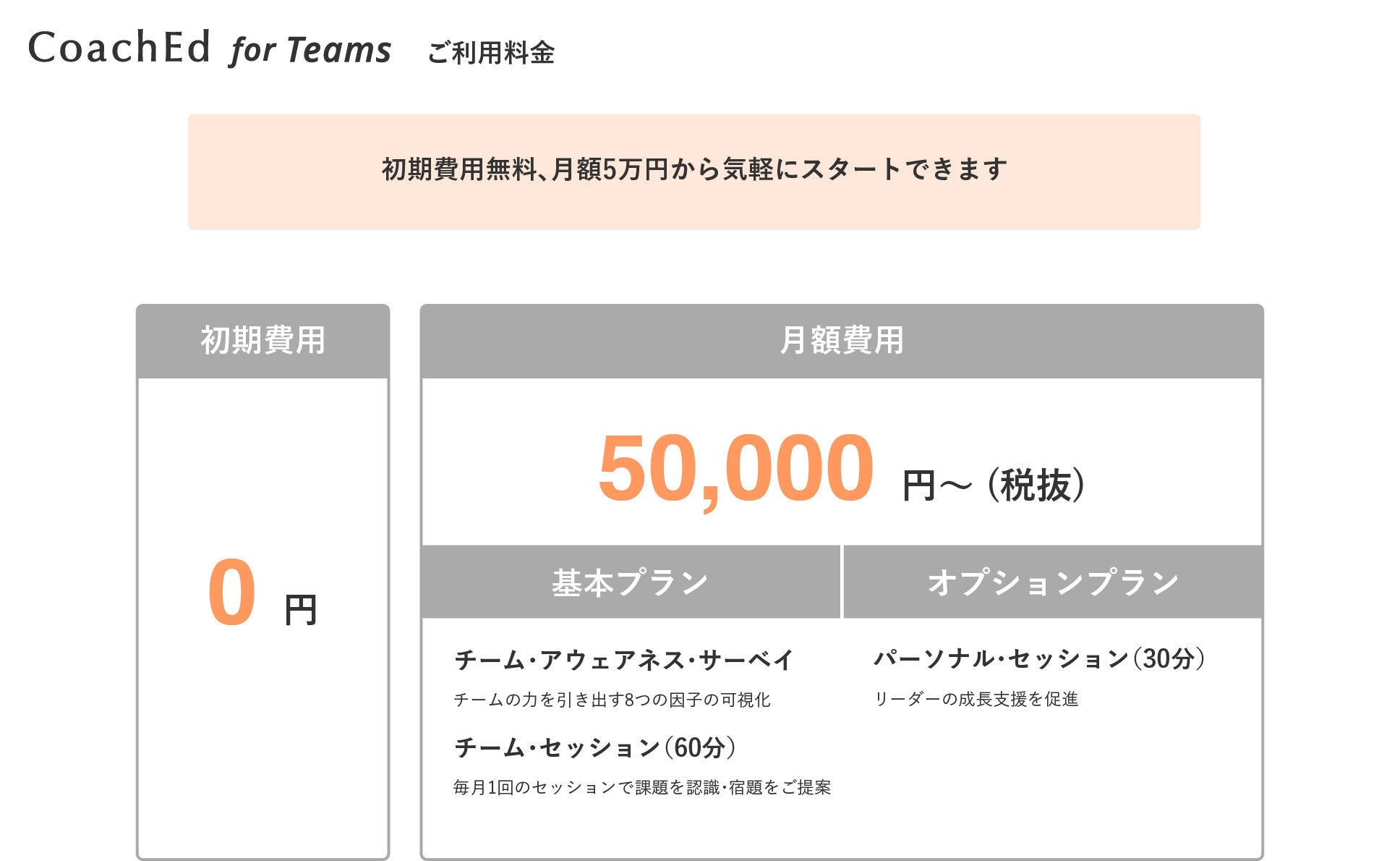This screenshot has width=1400, height=861.
Task: Click パーソナル・セッション（30分） title
Action: tap(1039, 658)
